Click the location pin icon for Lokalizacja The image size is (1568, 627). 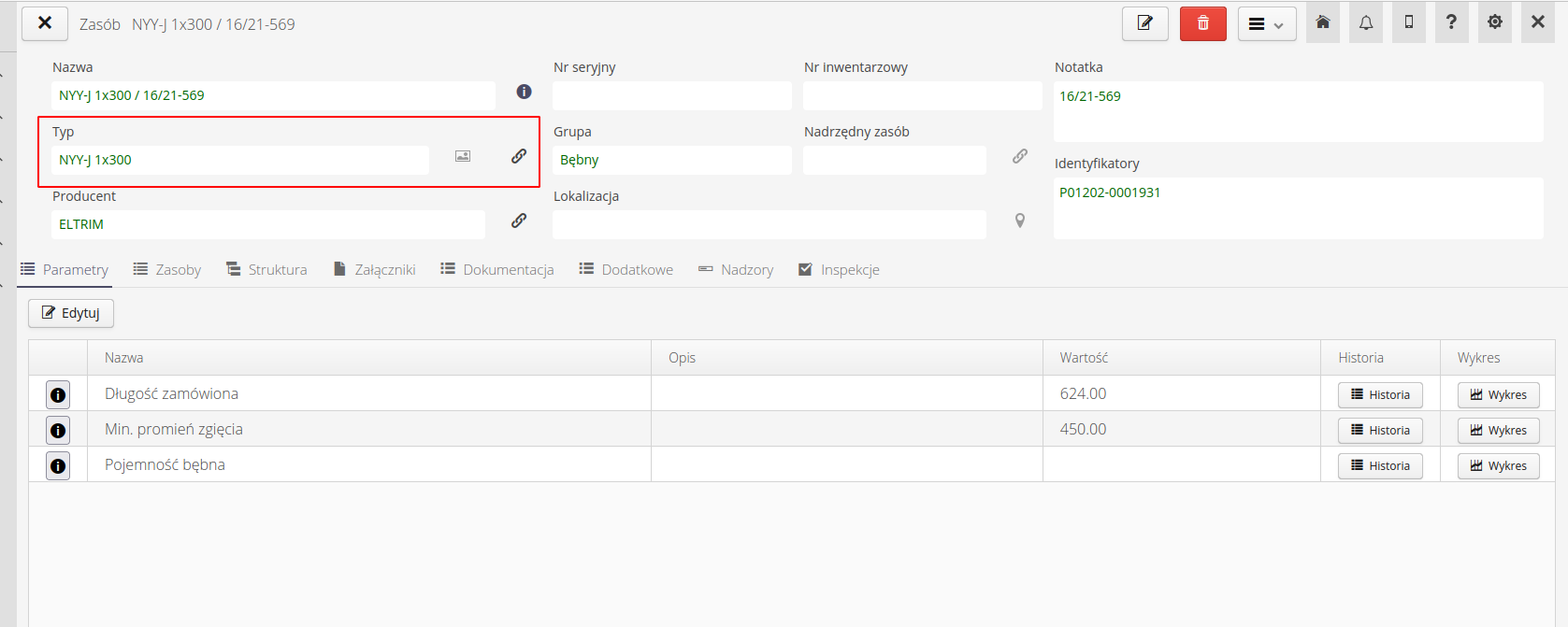point(1020,221)
